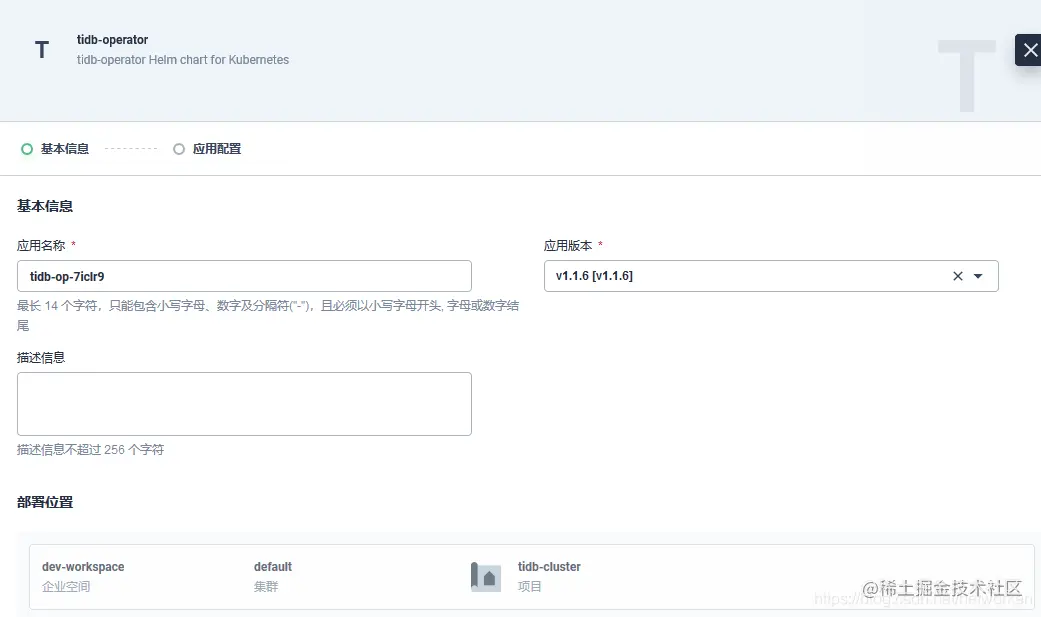Clear the selected app version v1.1.6
Screen dimensions: 1041x617
pyautogui.click(x=957, y=276)
